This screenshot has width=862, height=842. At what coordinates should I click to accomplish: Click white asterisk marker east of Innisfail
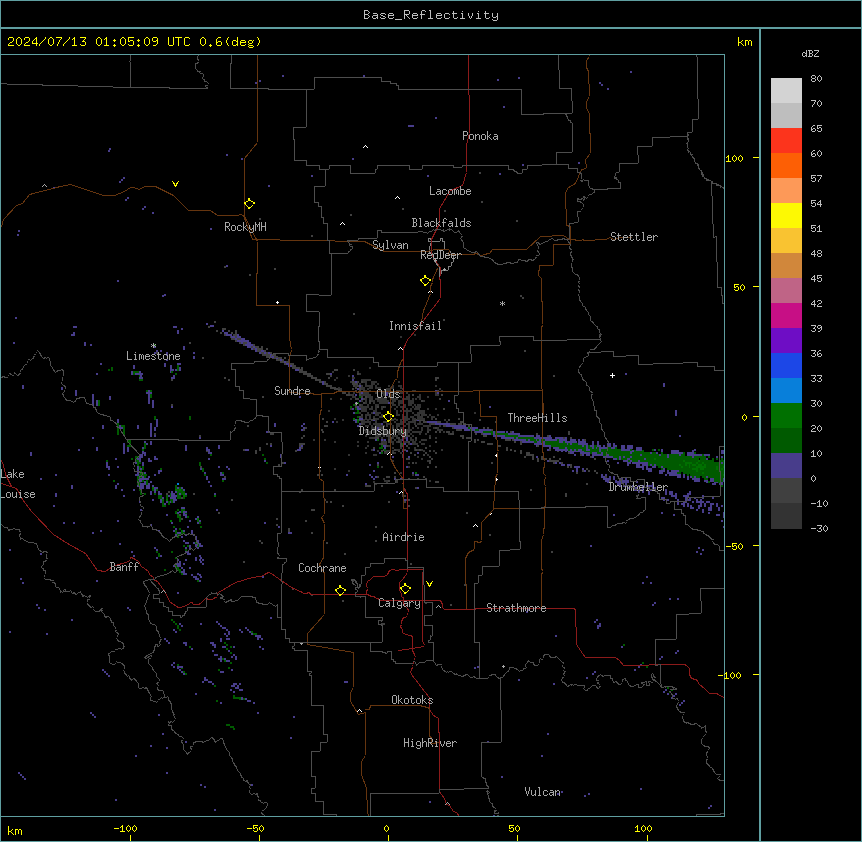coord(502,303)
